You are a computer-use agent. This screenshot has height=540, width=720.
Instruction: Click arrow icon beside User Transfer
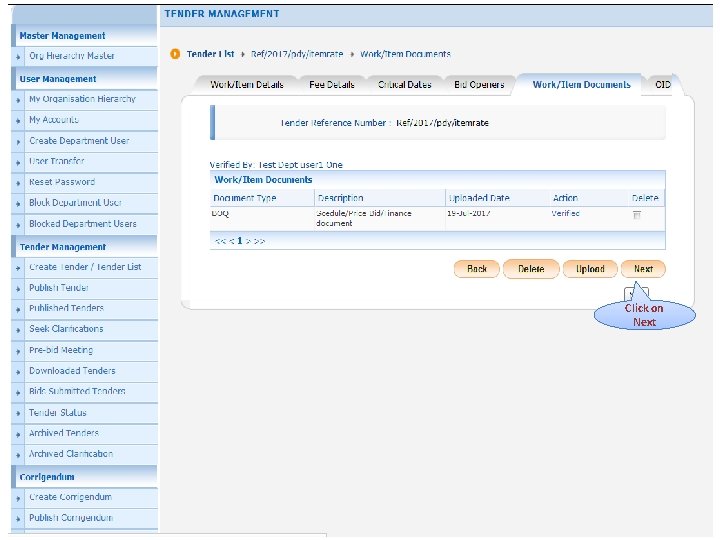18,163
